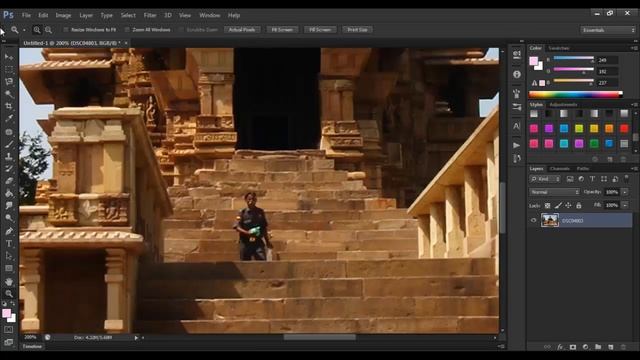This screenshot has width=640, height=360.
Task: Open the Fill slider arrow
Action: pos(625,205)
